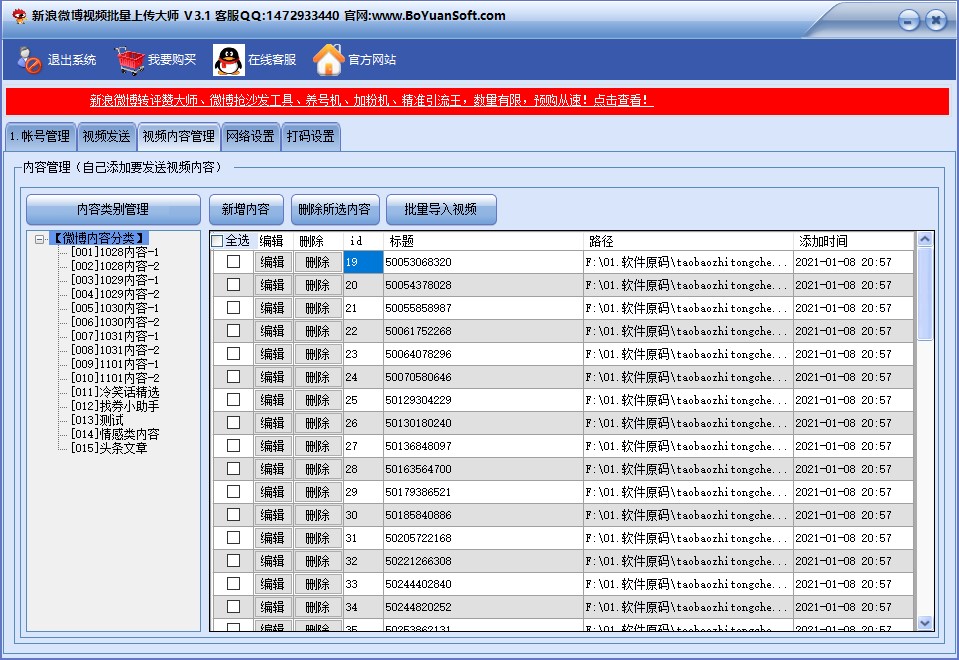Check the box for row id 33

(x=233, y=584)
